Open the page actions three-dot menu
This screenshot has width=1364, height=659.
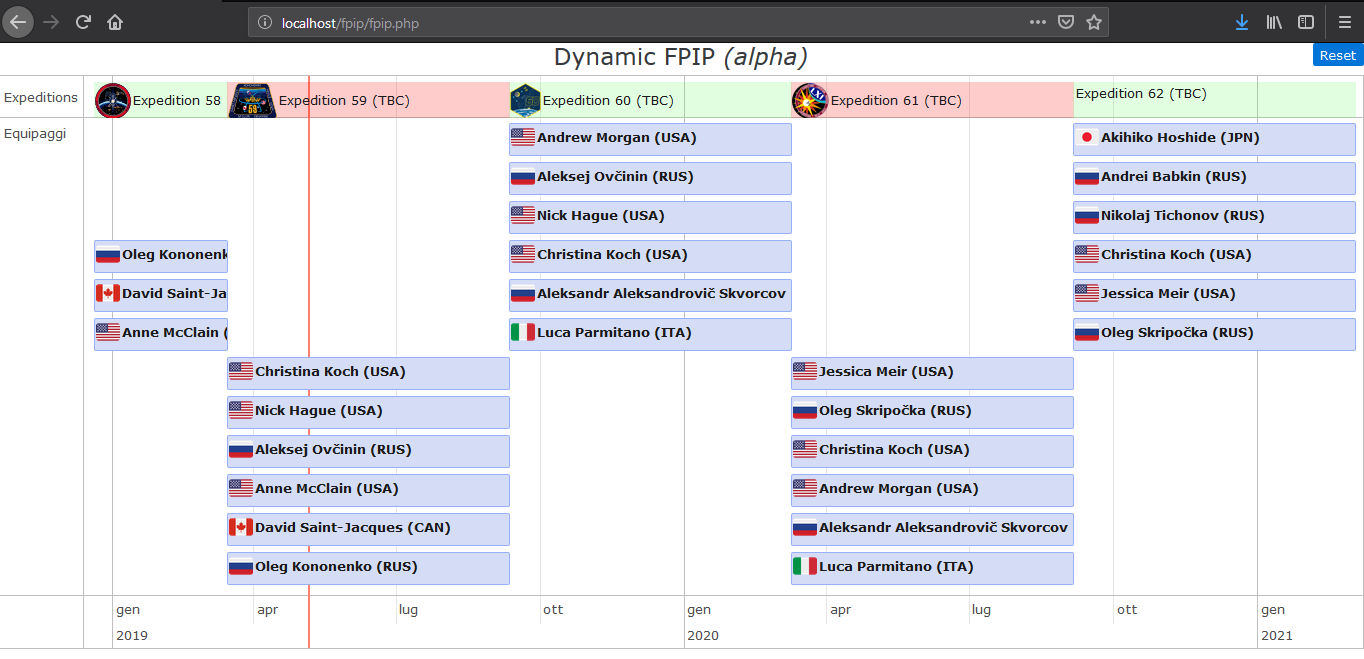[x=1038, y=22]
